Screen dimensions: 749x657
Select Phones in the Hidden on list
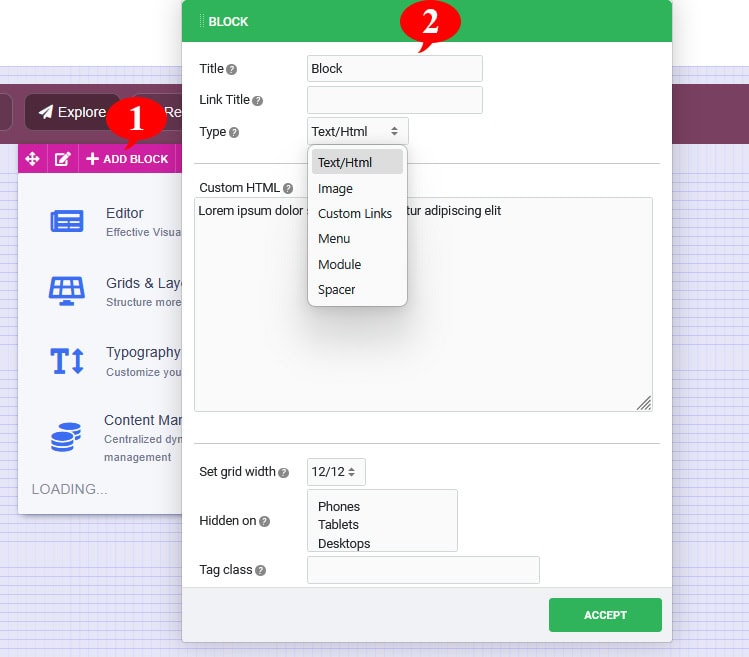pyautogui.click(x=339, y=506)
